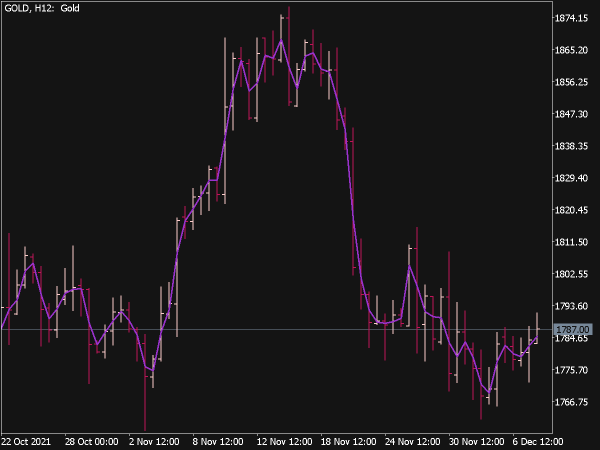The width and height of the screenshot is (600, 450).
Task: Click the 1775.70 price axis label
Action: click(x=571, y=370)
